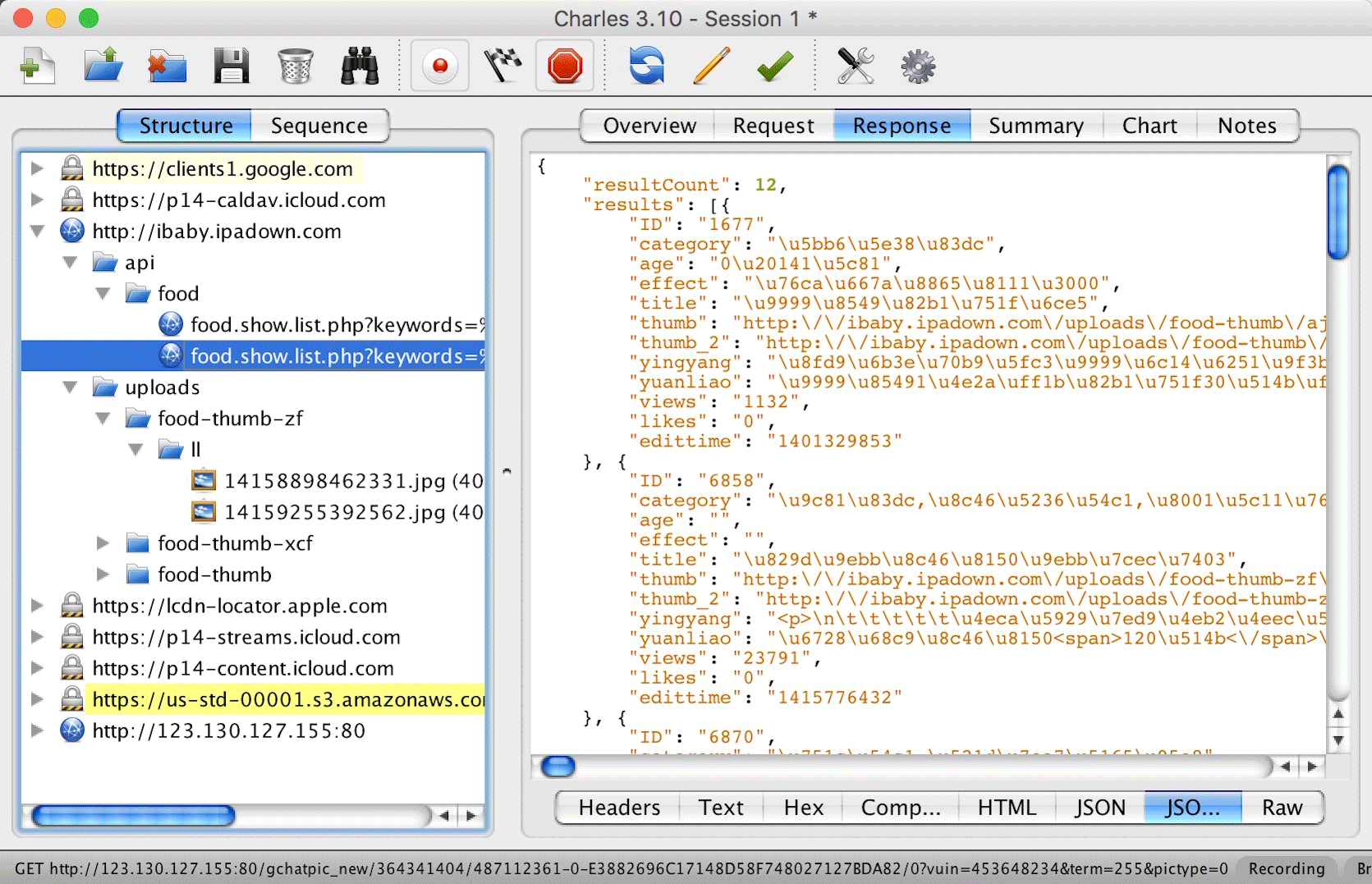The width and height of the screenshot is (1372, 884).
Task: Show the Raw response view
Action: point(1282,808)
